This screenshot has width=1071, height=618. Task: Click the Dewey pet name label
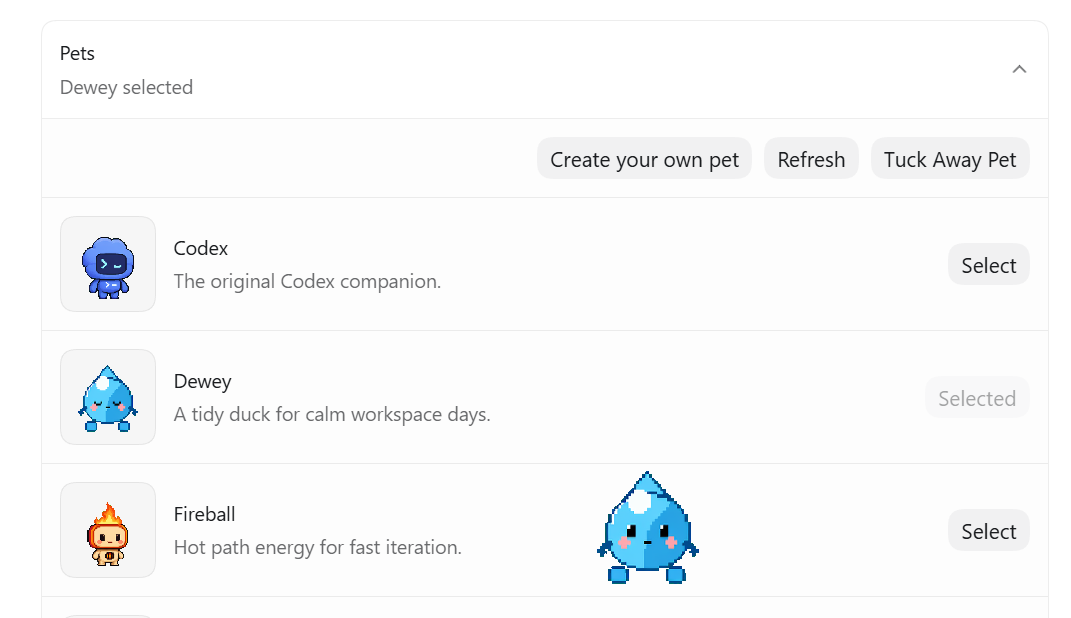pos(203,381)
